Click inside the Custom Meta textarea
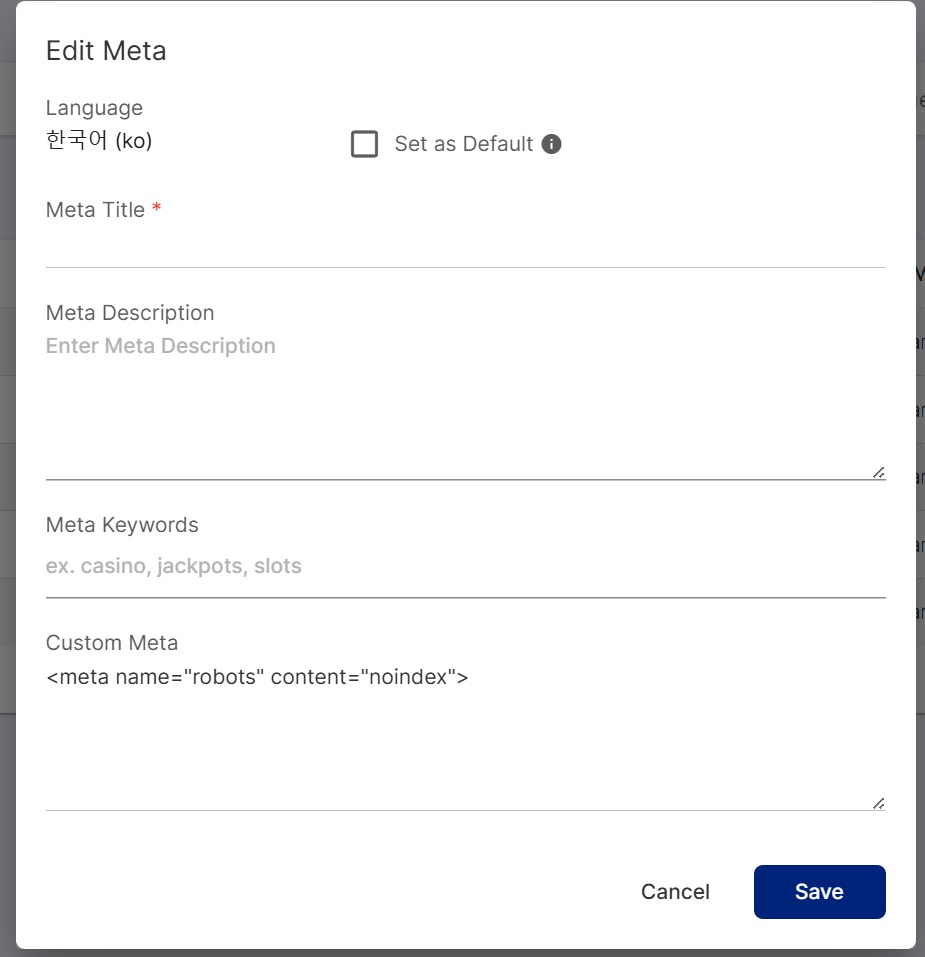The image size is (925, 957). (466, 735)
